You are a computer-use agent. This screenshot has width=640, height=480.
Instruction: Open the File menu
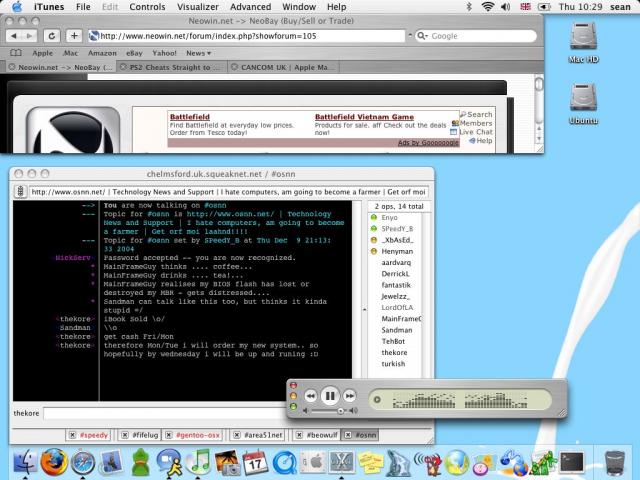coord(83,7)
